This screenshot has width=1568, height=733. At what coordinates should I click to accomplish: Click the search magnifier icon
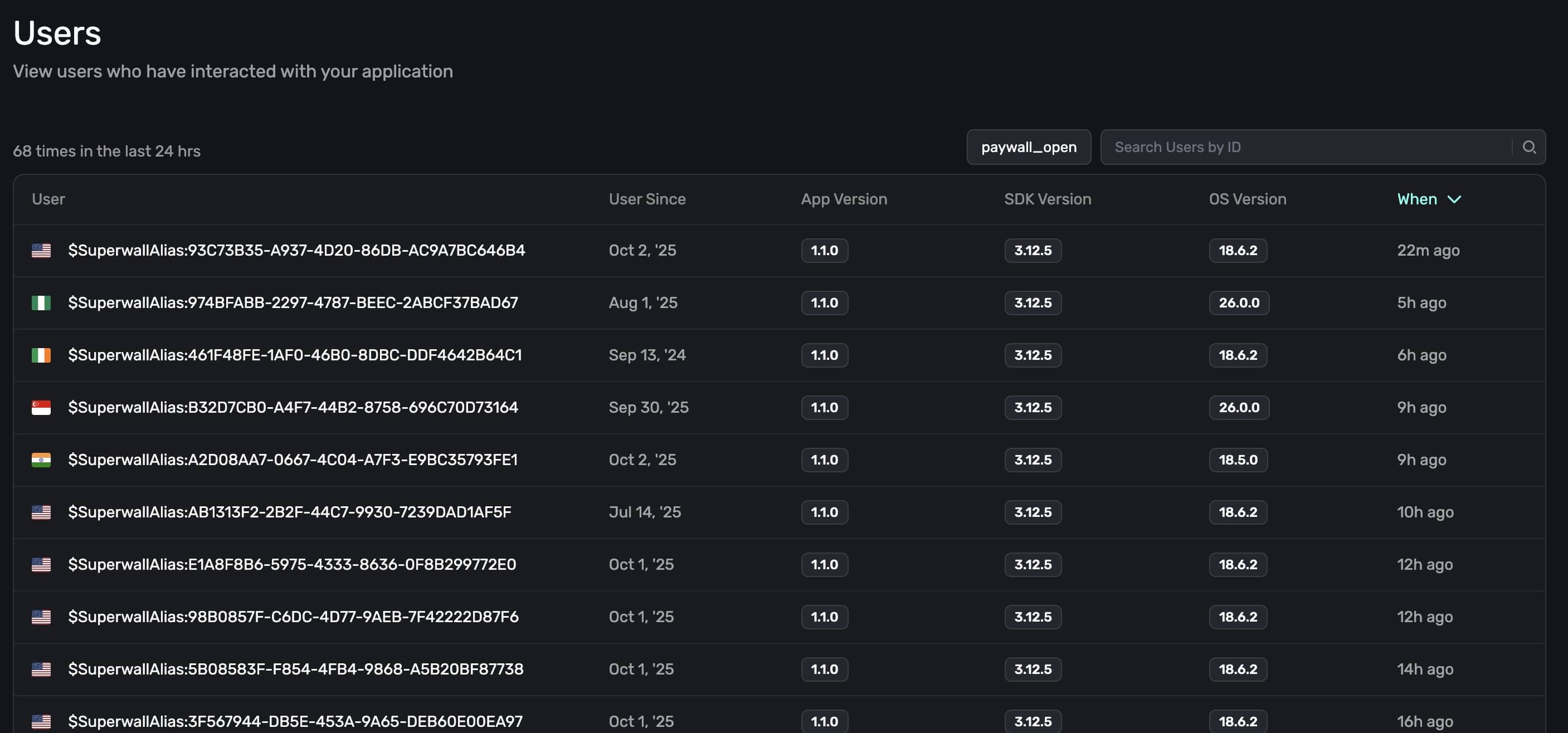[1528, 147]
